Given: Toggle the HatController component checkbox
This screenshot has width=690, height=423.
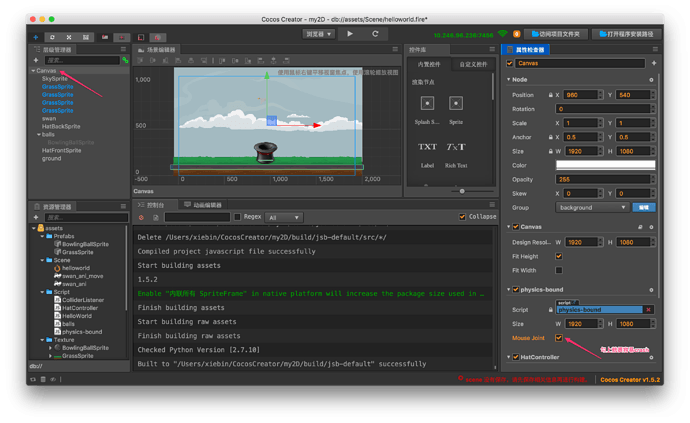Looking at the screenshot, I should coord(516,357).
